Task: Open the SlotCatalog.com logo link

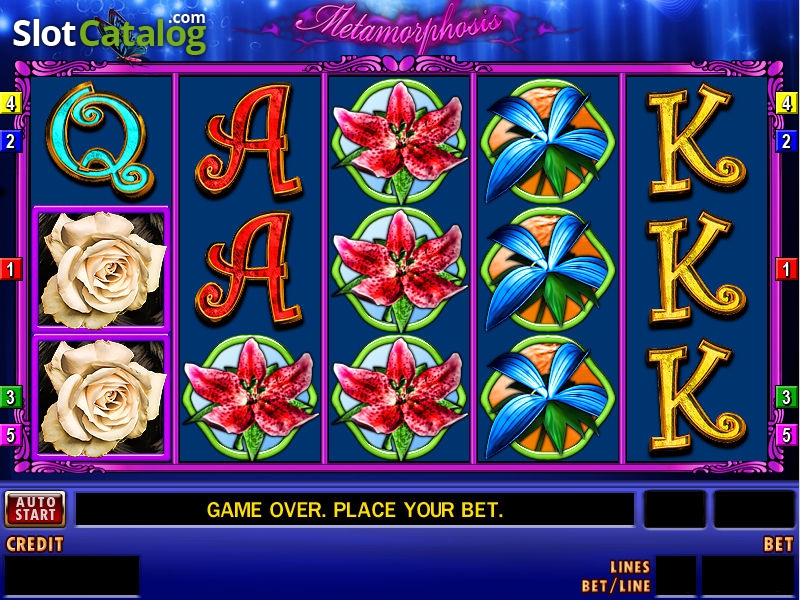Action: click(x=109, y=34)
